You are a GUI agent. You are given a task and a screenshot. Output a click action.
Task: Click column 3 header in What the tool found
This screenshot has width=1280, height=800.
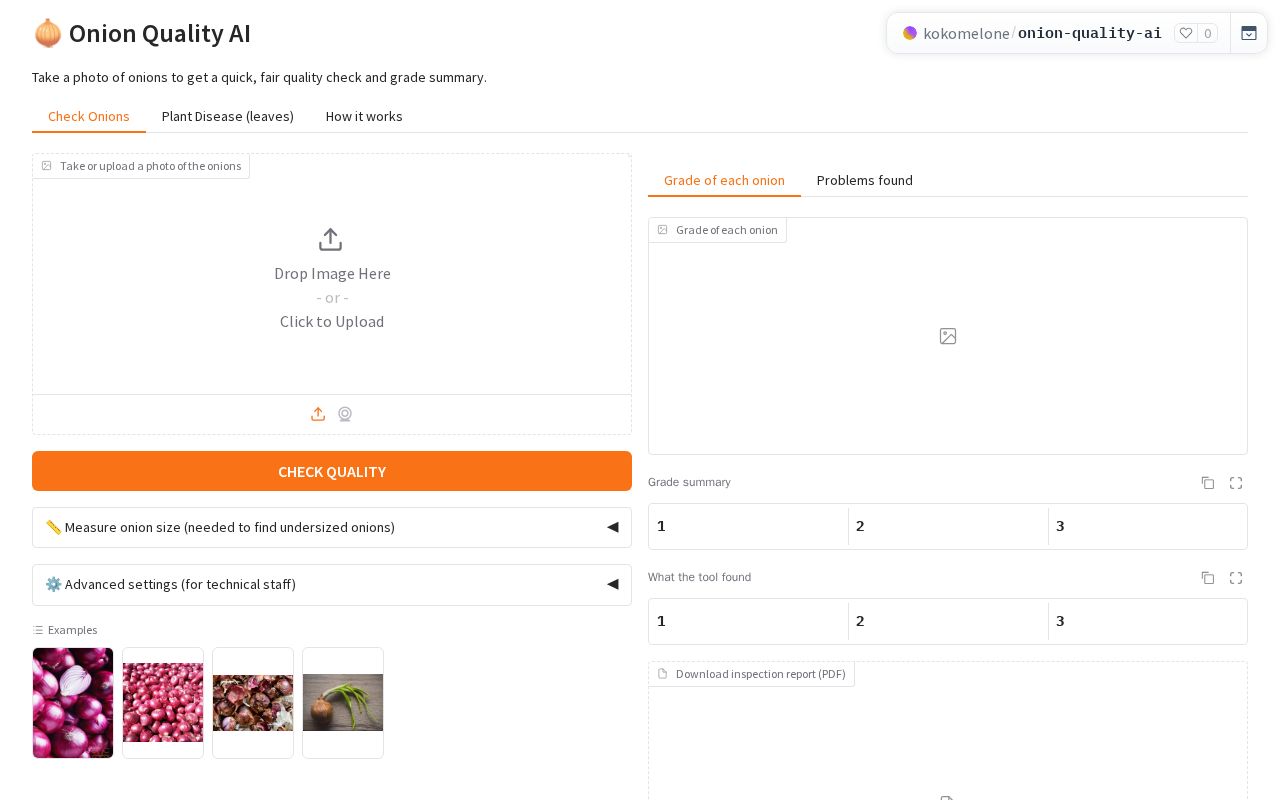pos(1147,621)
